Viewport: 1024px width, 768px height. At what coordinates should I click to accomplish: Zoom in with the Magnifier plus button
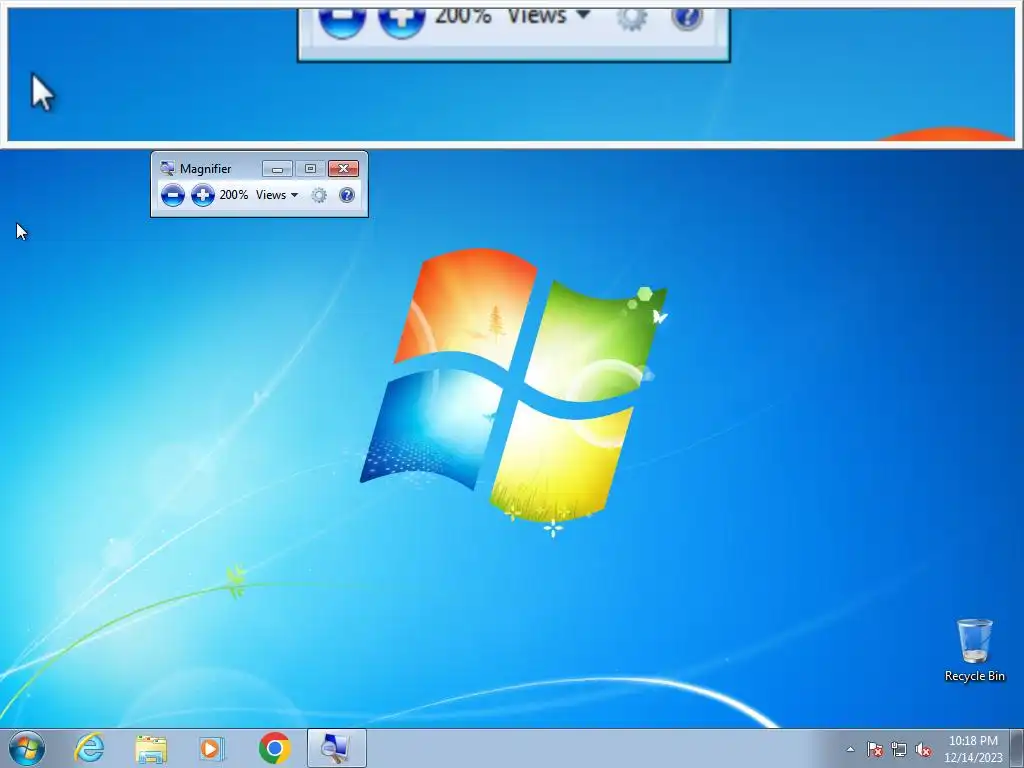(202, 195)
